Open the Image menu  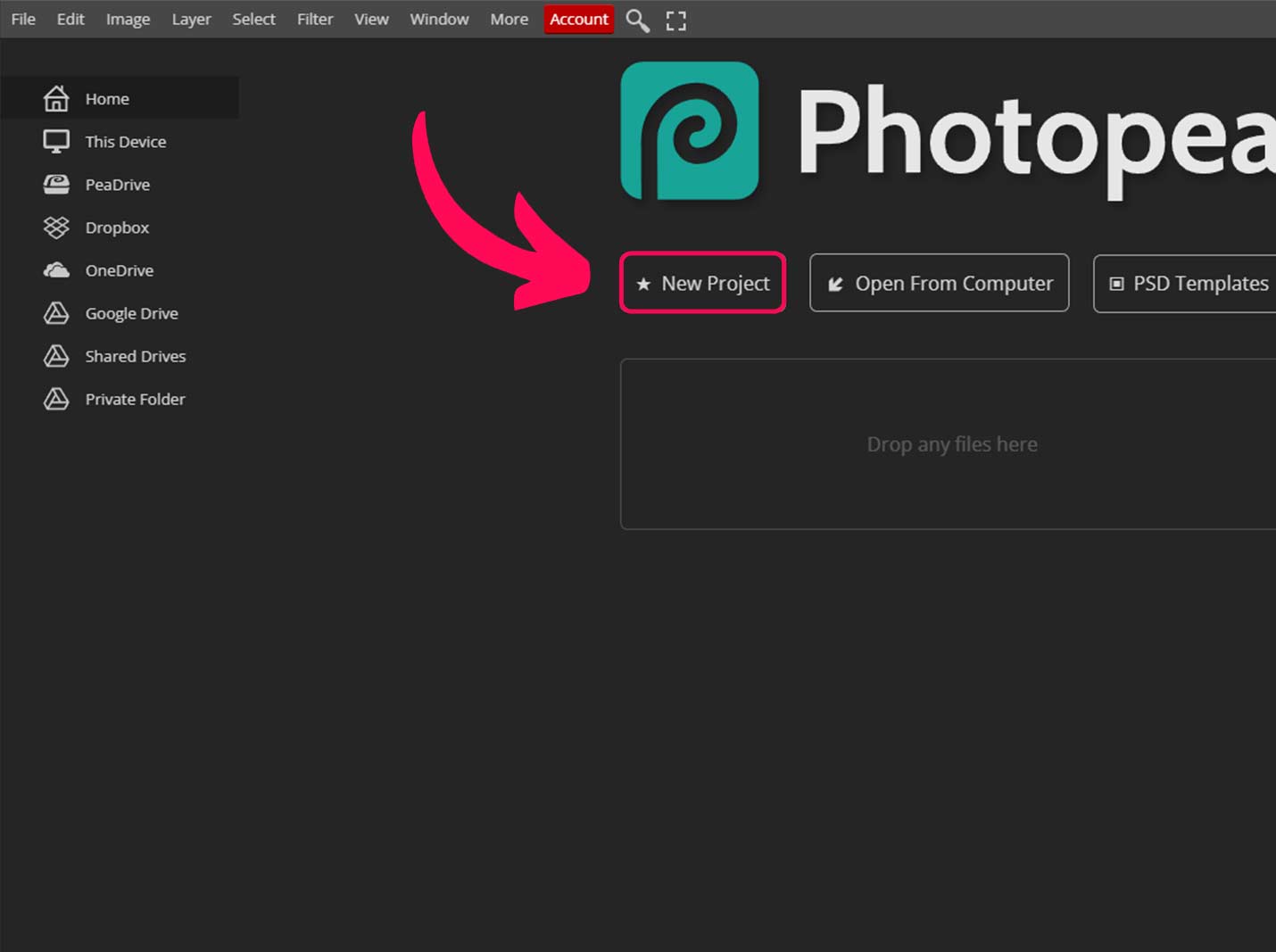[128, 19]
